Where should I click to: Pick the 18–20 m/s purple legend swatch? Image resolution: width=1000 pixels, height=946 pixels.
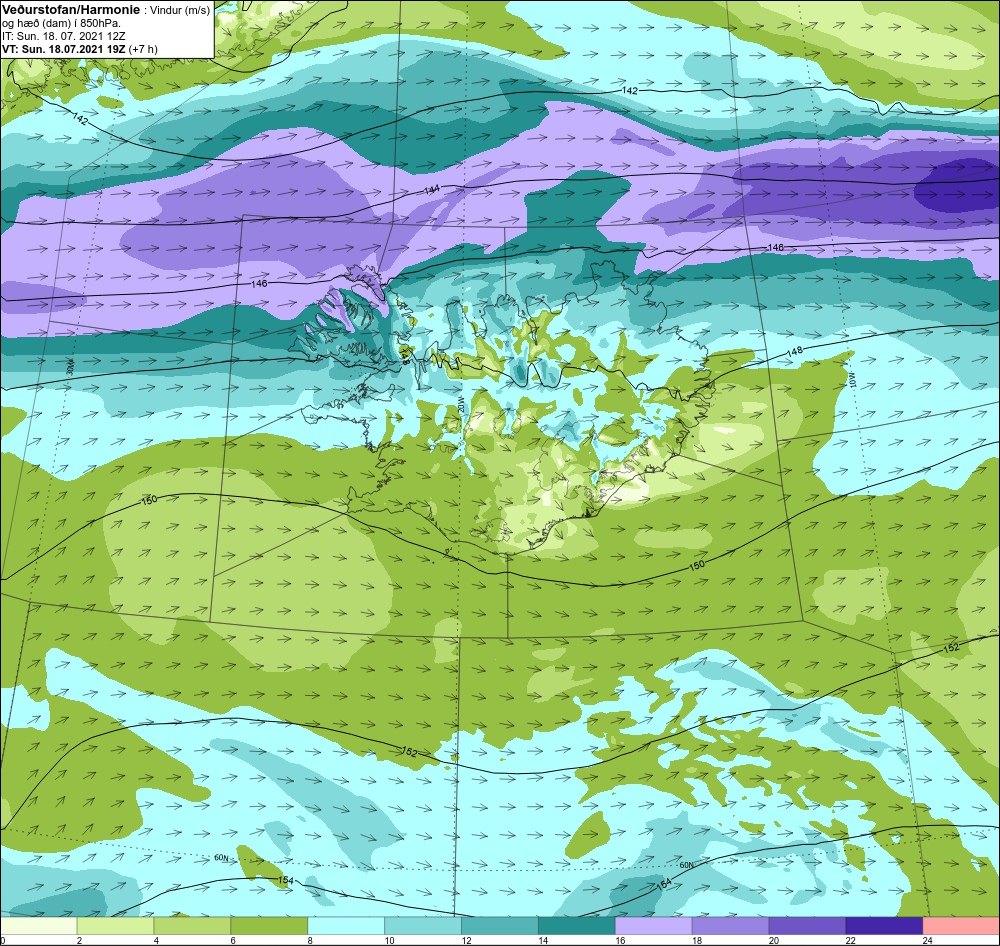point(730,925)
